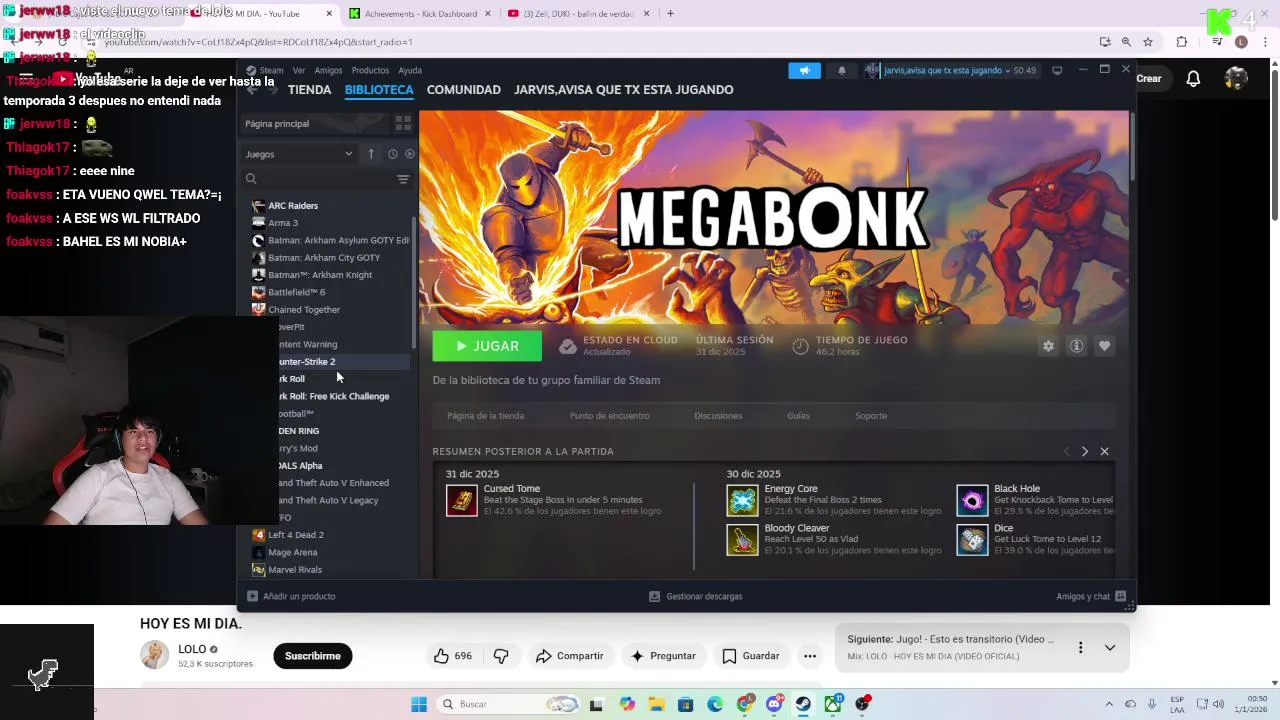Open Amigos y chat panel
The height and width of the screenshot is (720, 1280).
click(1091, 596)
